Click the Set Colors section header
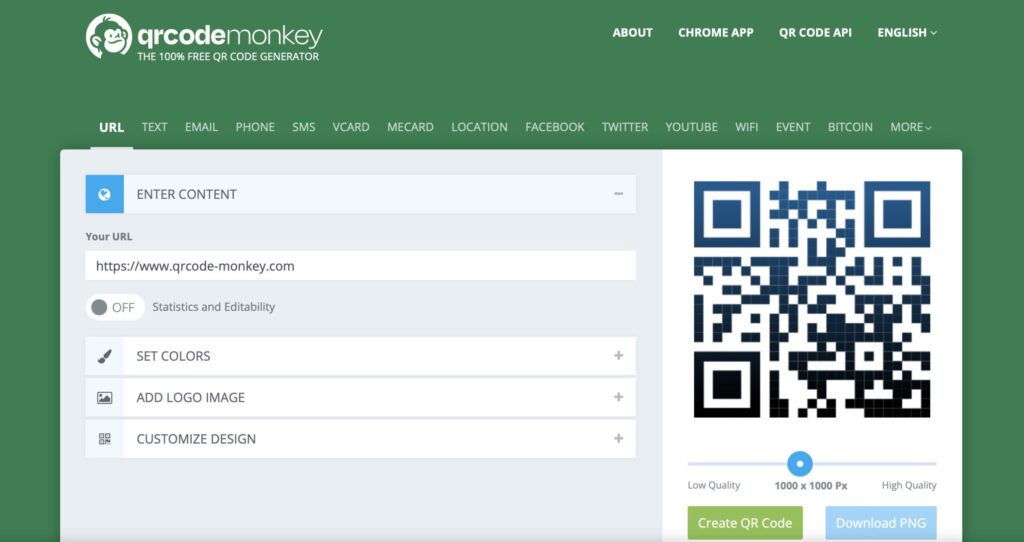The height and width of the screenshot is (542, 1024). (x=360, y=356)
